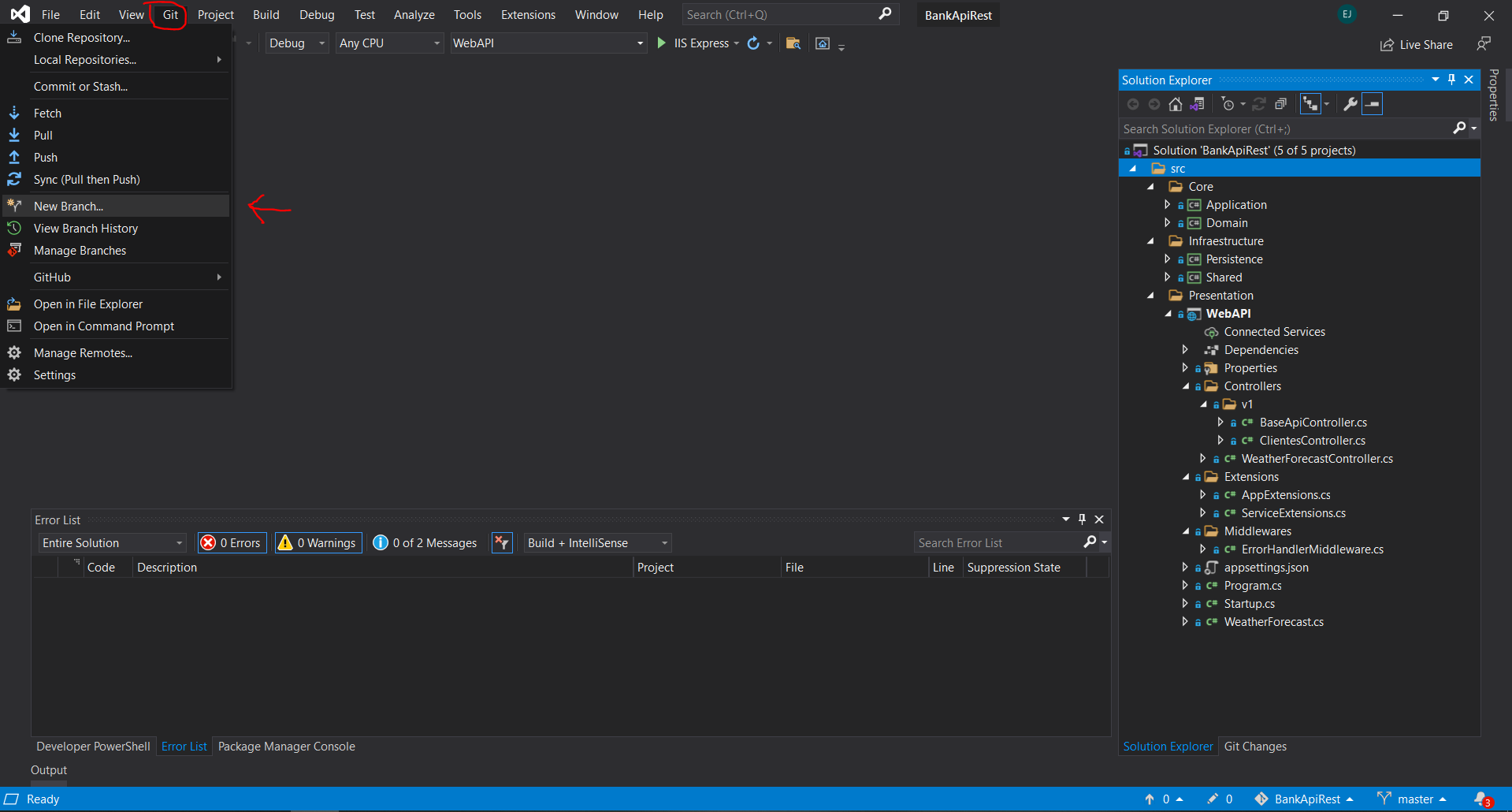Pin the Error List panel
The height and width of the screenshot is (812, 1512).
coord(1082,520)
